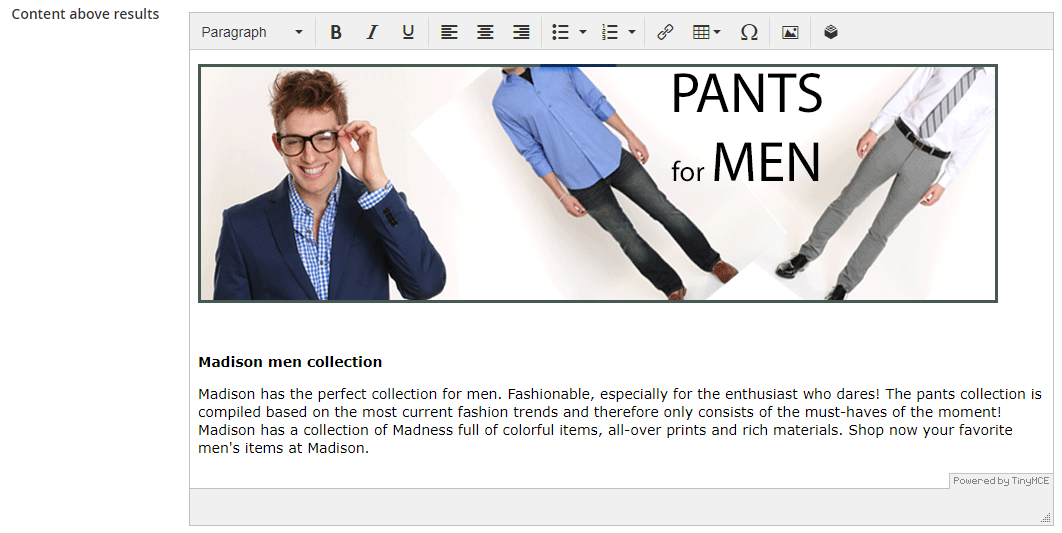Open the Paragraph format dropdown
This screenshot has width=1062, height=533.
click(251, 32)
